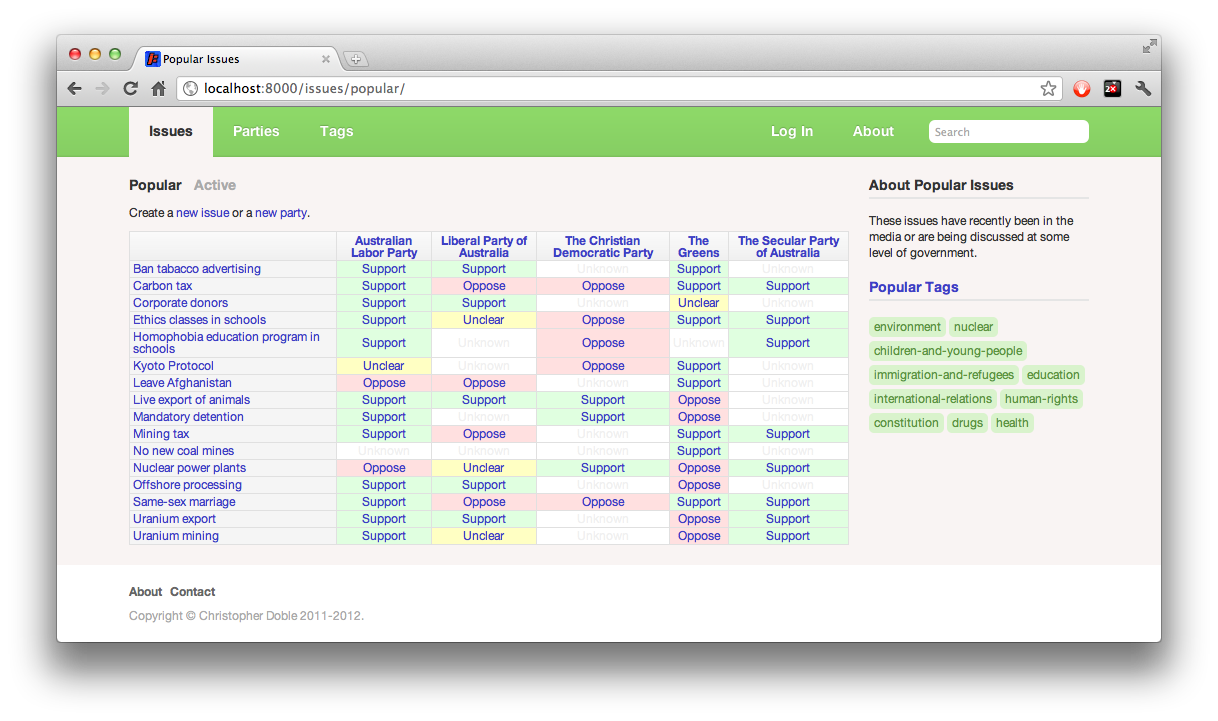
Task: Click the Search input field
Action: tap(1009, 132)
